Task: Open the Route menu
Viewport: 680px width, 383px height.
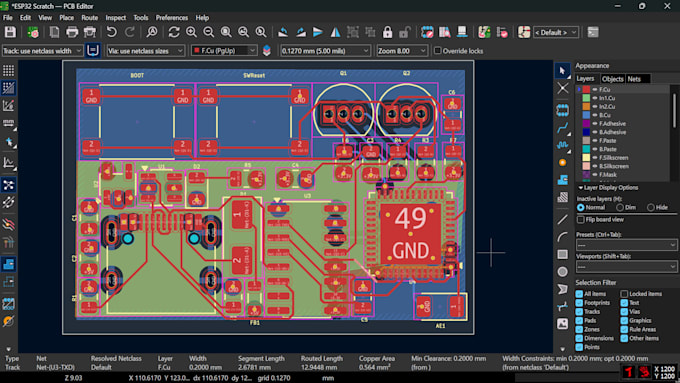Action: tap(89, 18)
